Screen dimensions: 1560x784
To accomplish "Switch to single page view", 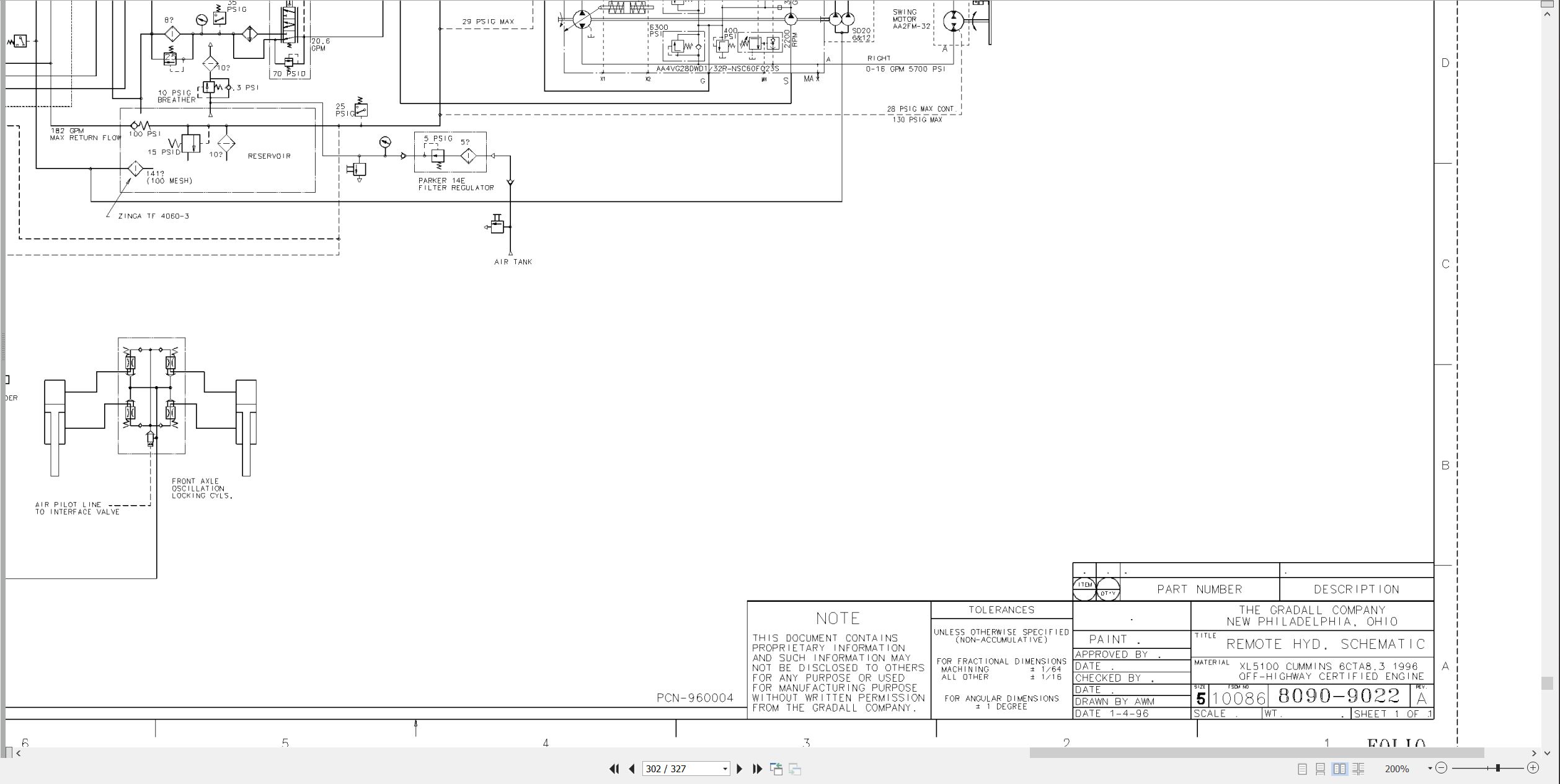I will (x=1302, y=769).
